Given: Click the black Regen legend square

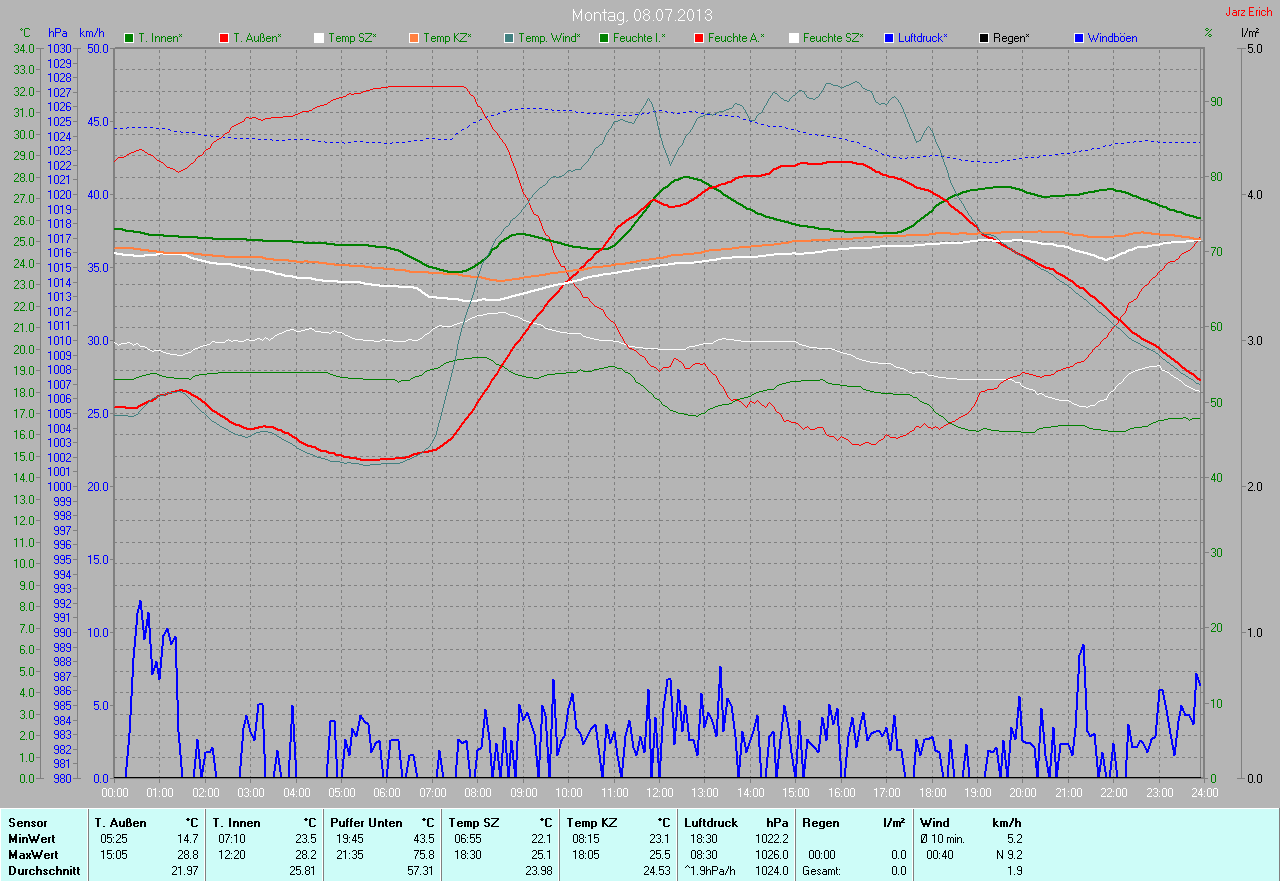Looking at the screenshot, I should pos(984,38).
